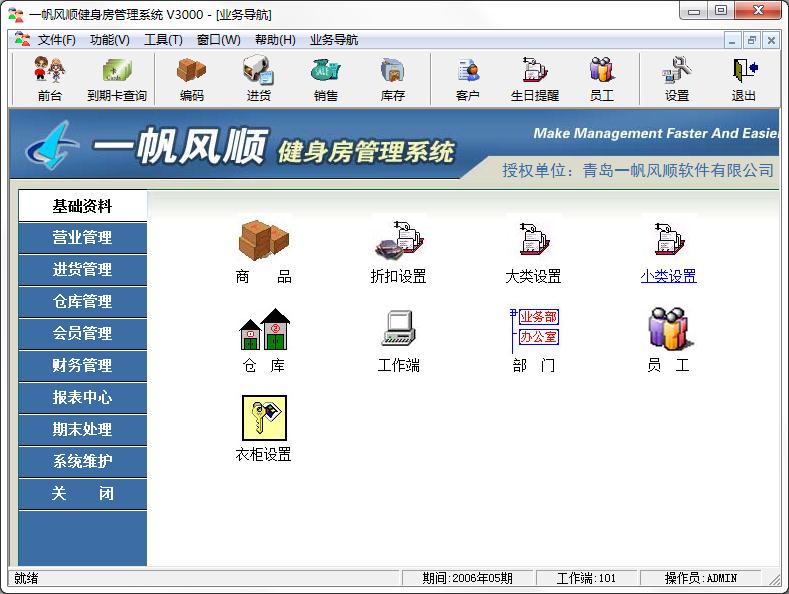Open the 小类设置 subcategory icon
Screen dimensions: 789x594
(668, 238)
